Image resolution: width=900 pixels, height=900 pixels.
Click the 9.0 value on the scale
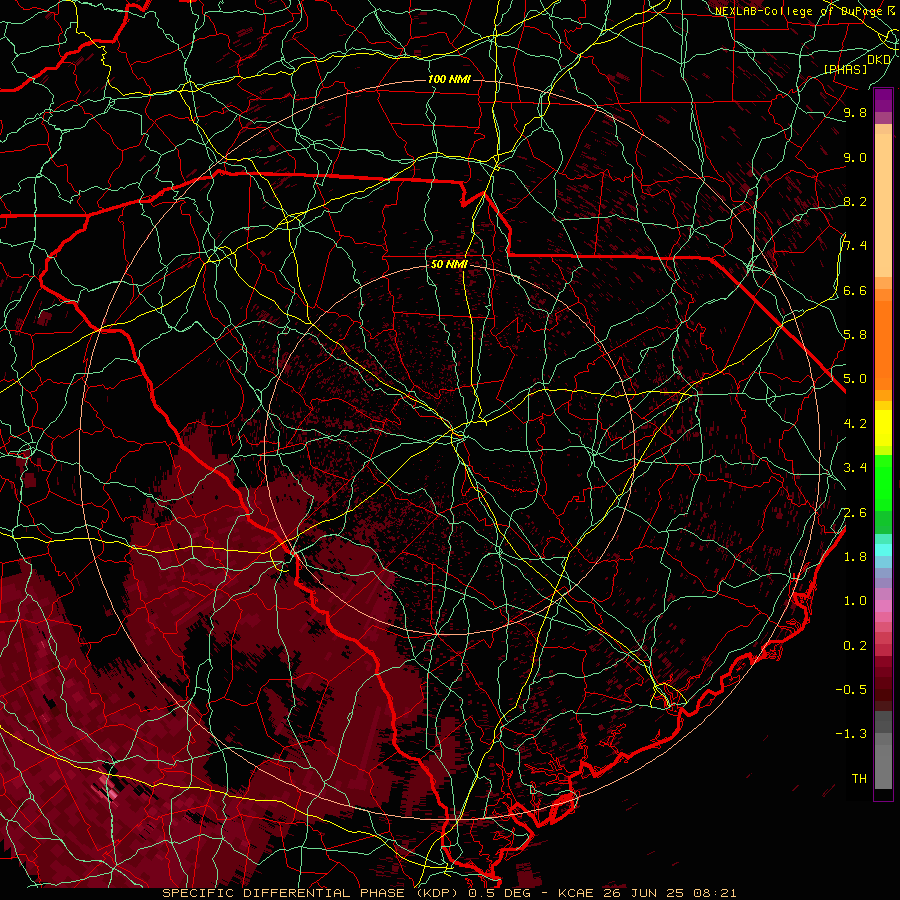pos(855,157)
